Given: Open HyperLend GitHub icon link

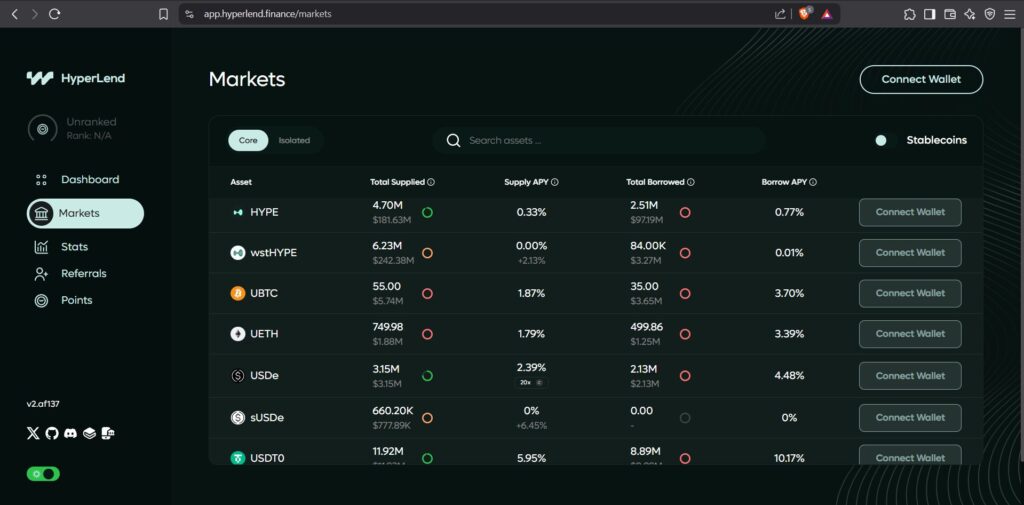Looking at the screenshot, I should click(x=52, y=433).
